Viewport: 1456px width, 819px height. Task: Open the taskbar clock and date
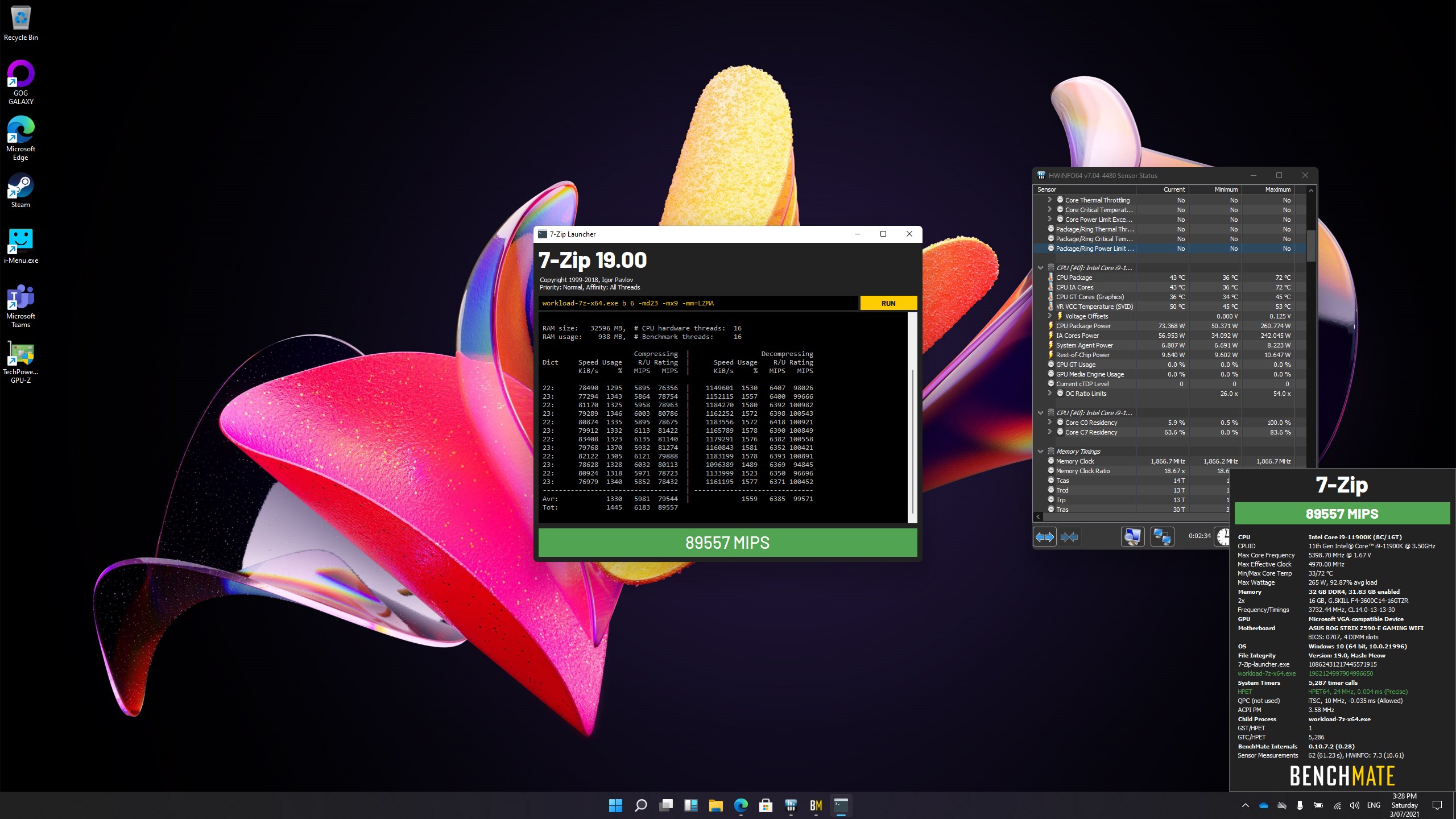[x=1404, y=805]
